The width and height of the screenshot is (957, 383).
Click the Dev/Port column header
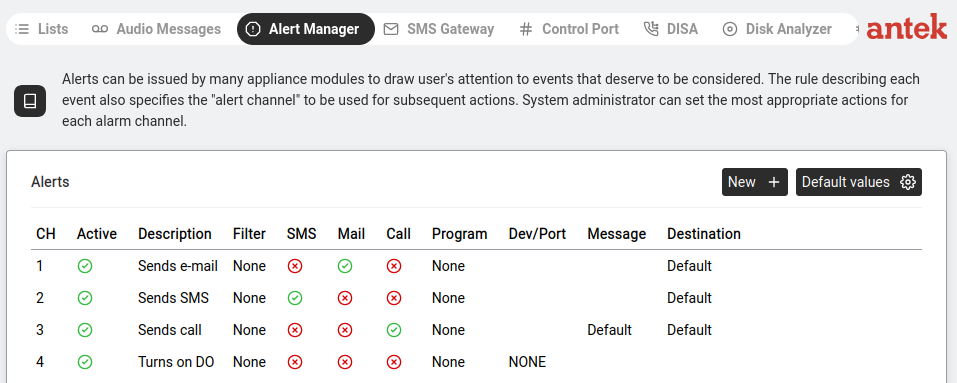tap(537, 234)
